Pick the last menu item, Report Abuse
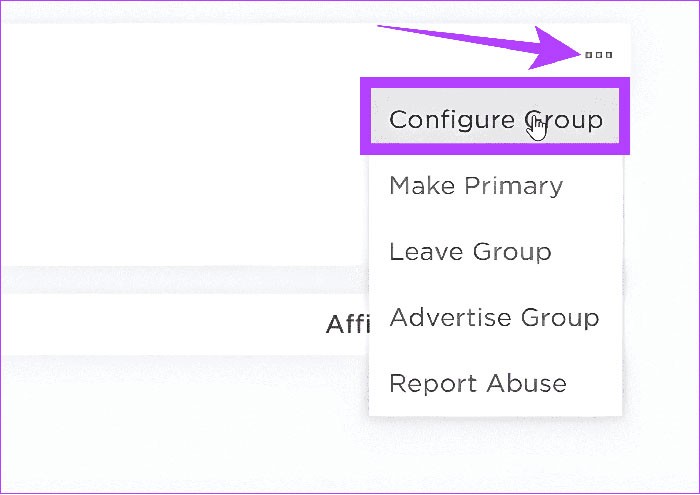700x495 pixels. [x=477, y=383]
